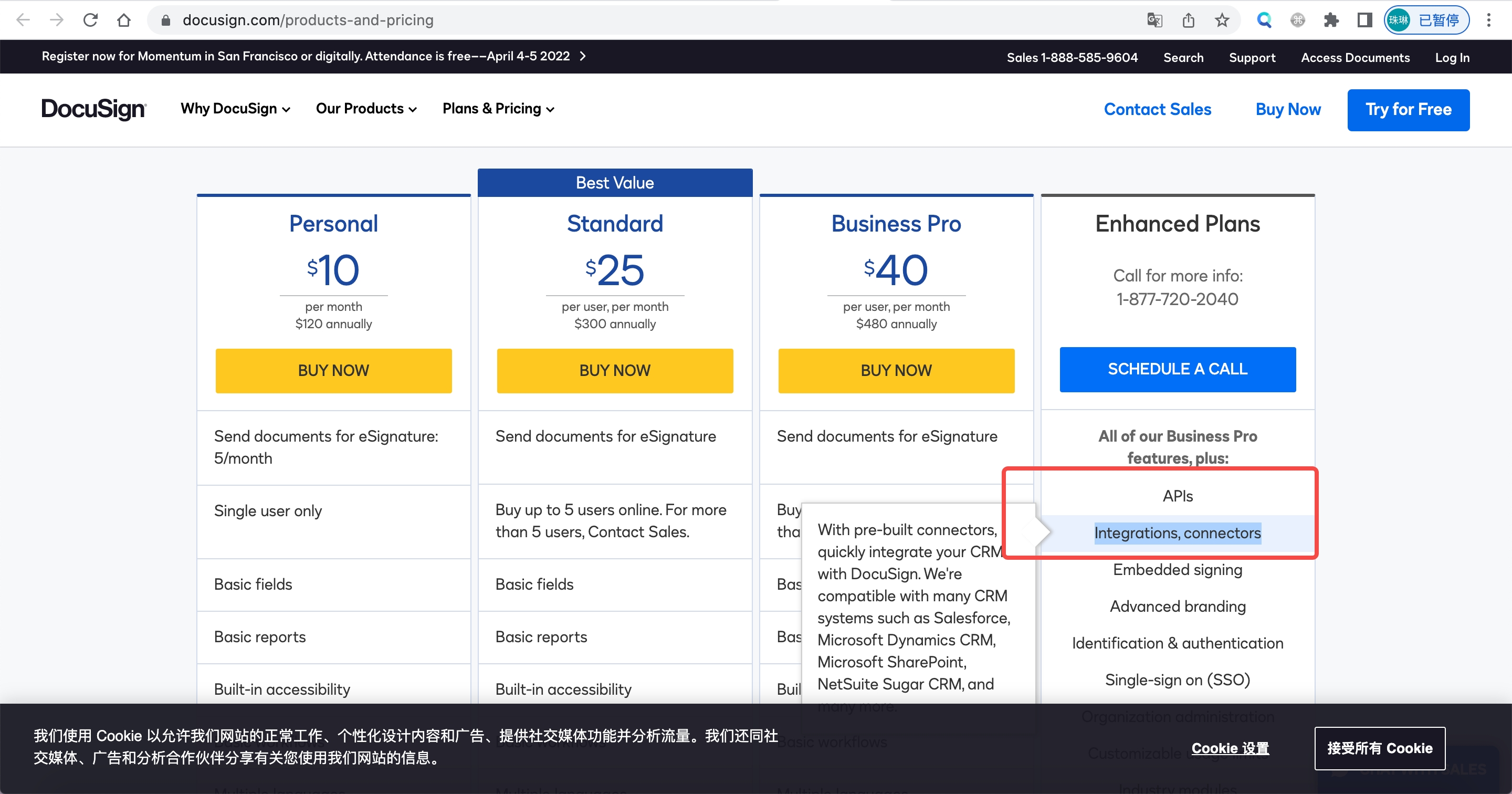
Task: Expand the Why DocuSign menu
Action: [234, 109]
